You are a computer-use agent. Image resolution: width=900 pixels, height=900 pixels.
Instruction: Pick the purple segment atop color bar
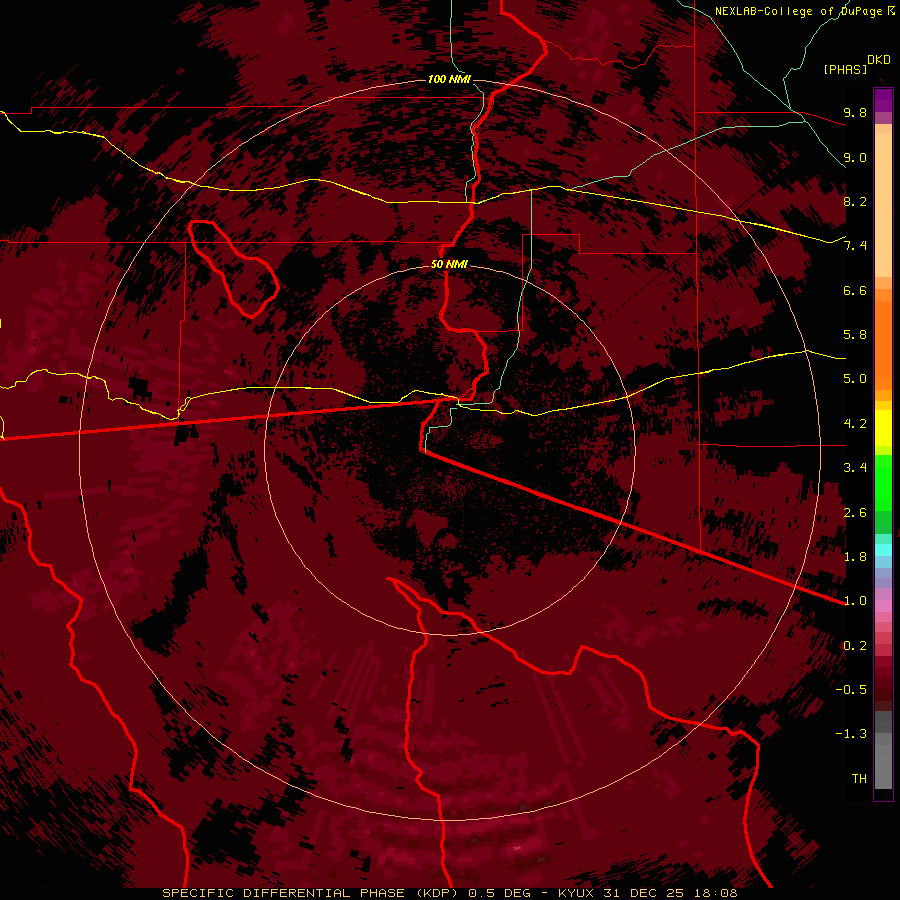pos(883,100)
